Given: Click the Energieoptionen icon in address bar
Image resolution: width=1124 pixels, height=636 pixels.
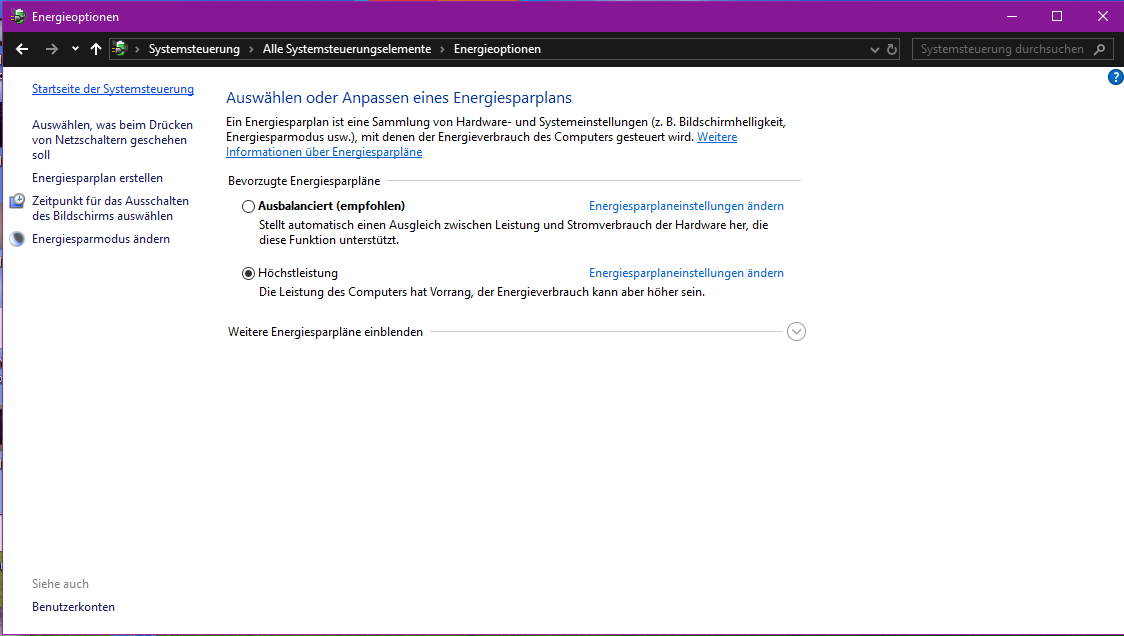Looking at the screenshot, I should point(120,49).
